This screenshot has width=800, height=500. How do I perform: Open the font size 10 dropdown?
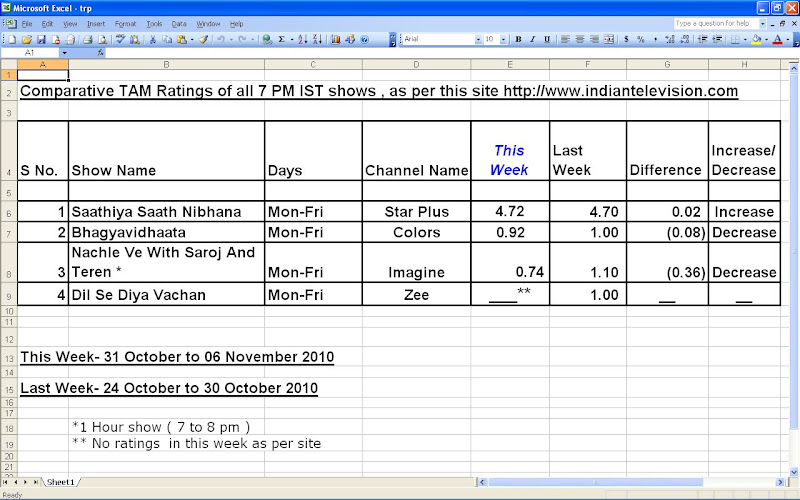(503, 39)
